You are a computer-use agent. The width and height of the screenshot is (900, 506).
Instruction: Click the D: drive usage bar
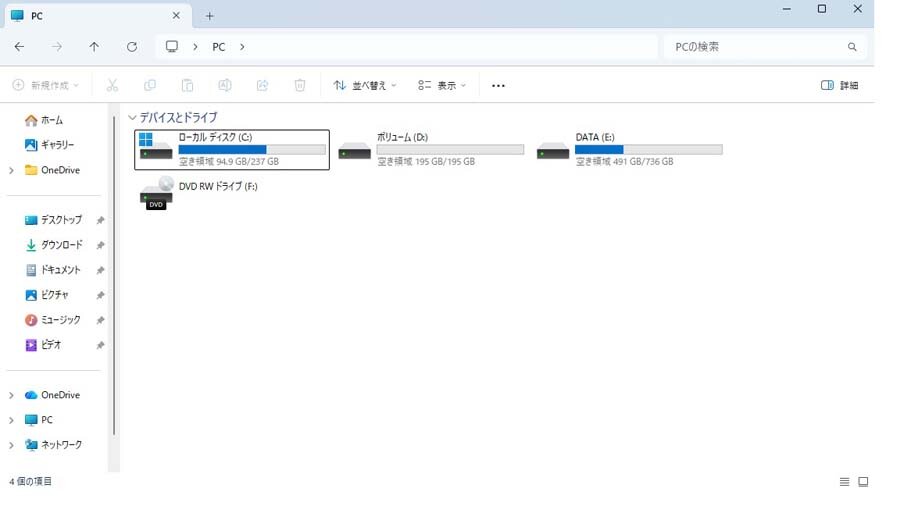(451, 150)
